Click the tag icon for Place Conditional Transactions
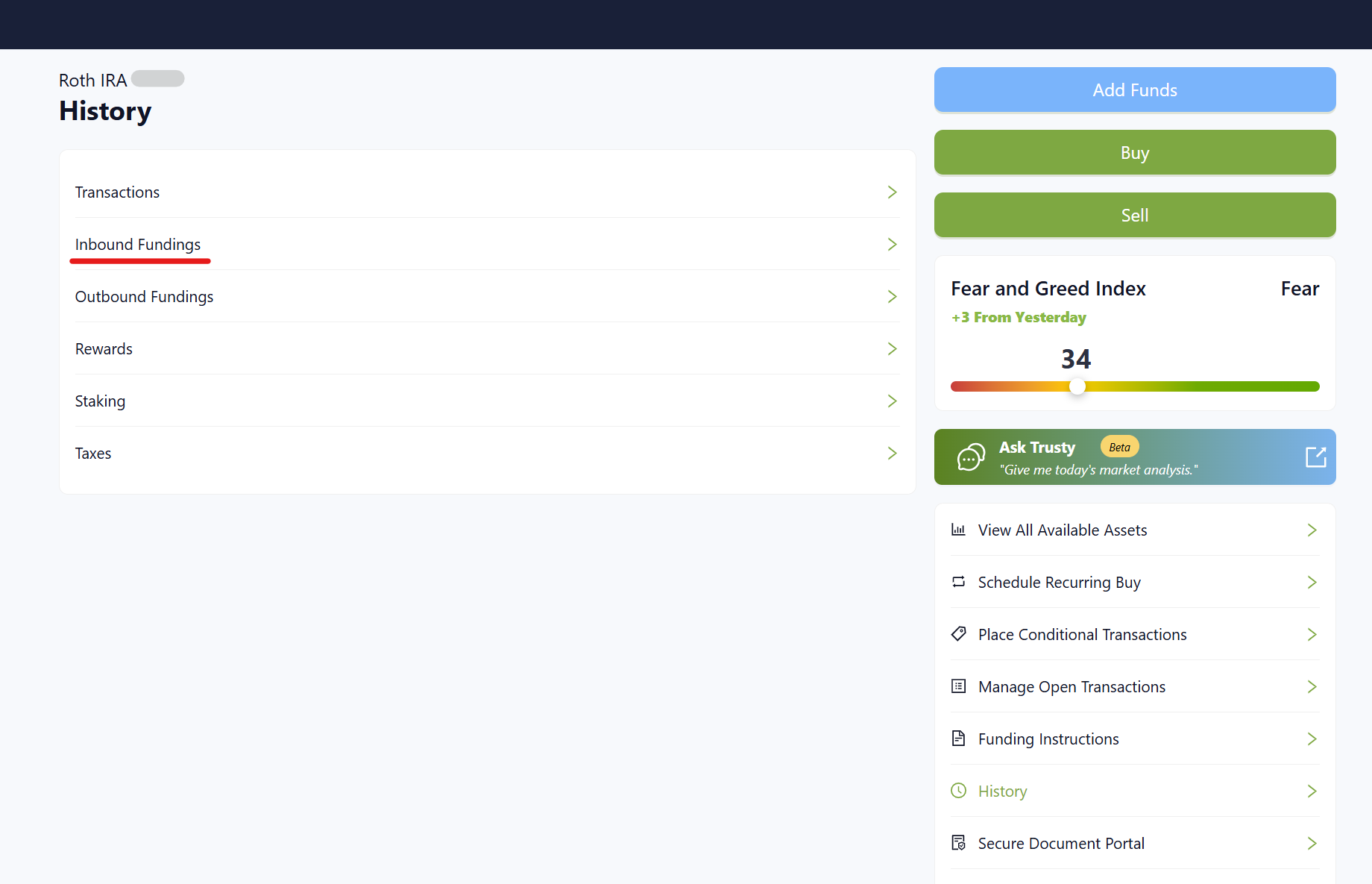The height and width of the screenshot is (884, 1372). click(958, 634)
